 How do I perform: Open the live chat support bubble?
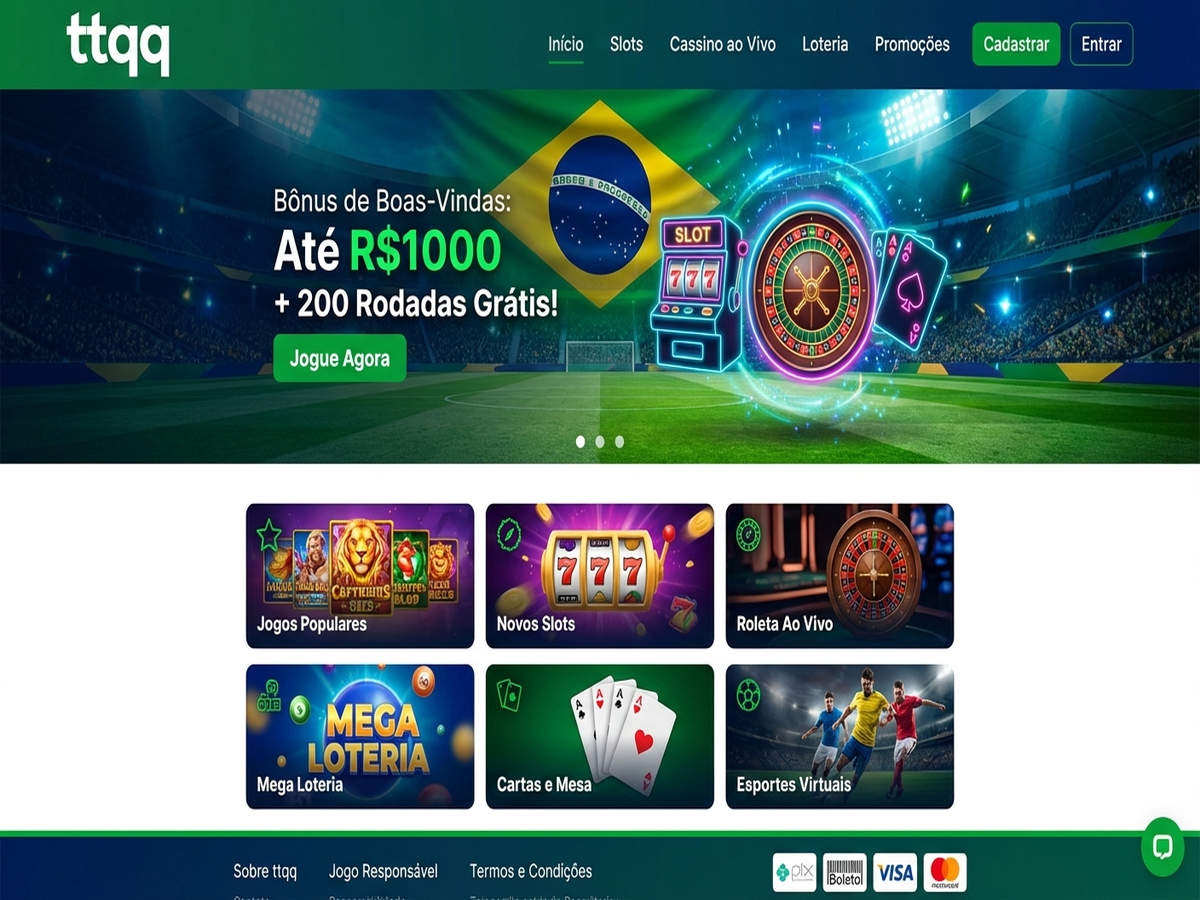click(x=1162, y=848)
